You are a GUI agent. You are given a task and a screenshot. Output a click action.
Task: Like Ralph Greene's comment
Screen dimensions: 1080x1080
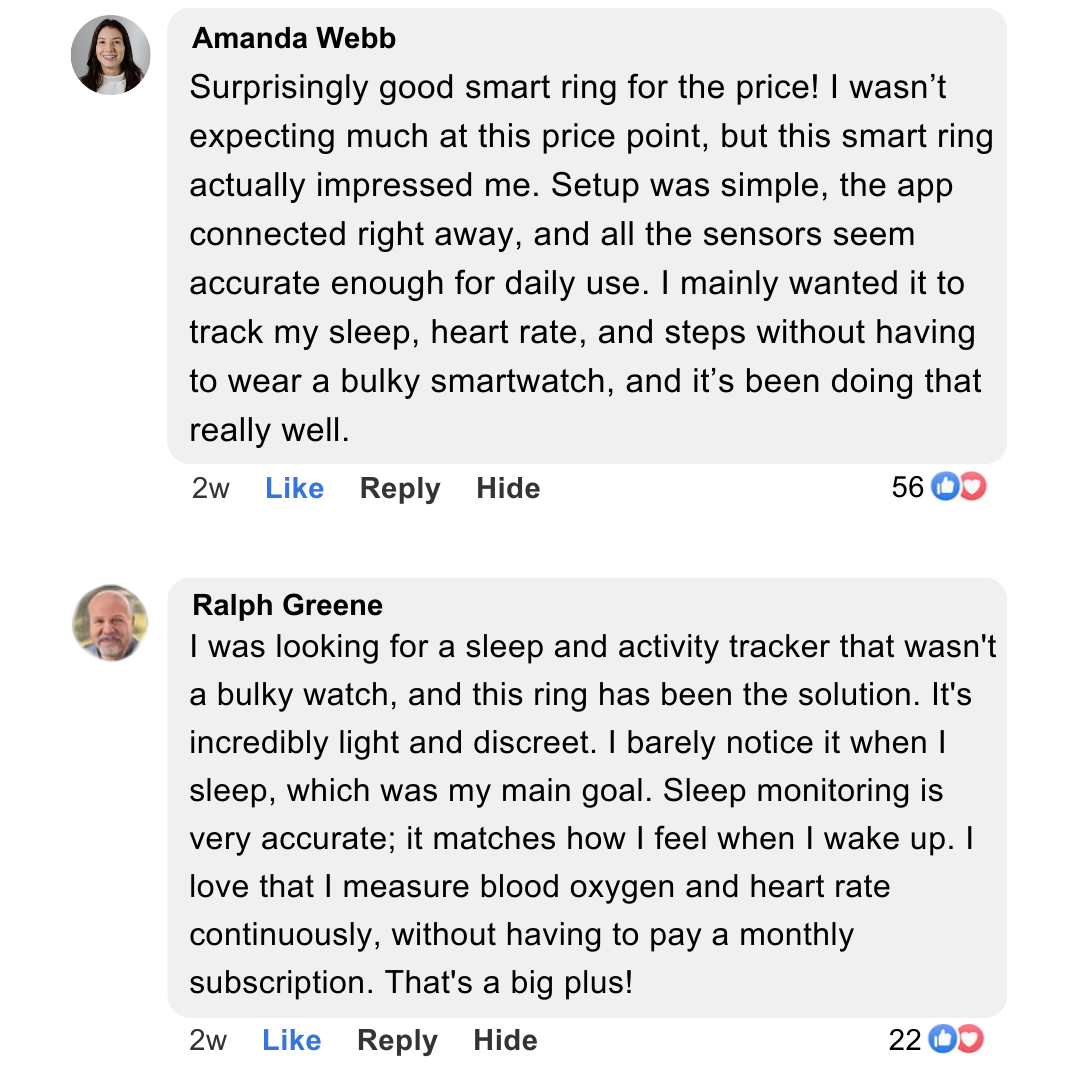click(x=291, y=1040)
